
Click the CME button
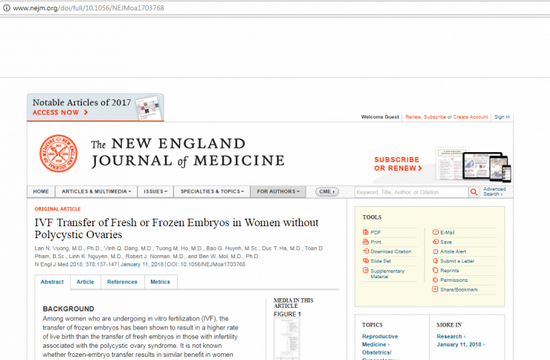tap(327, 192)
